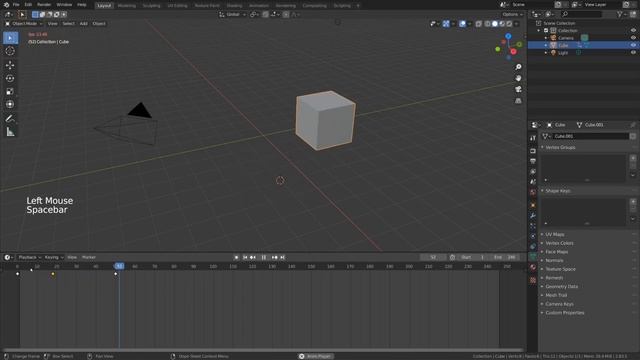Hide the Light object via eye icon

(633, 53)
